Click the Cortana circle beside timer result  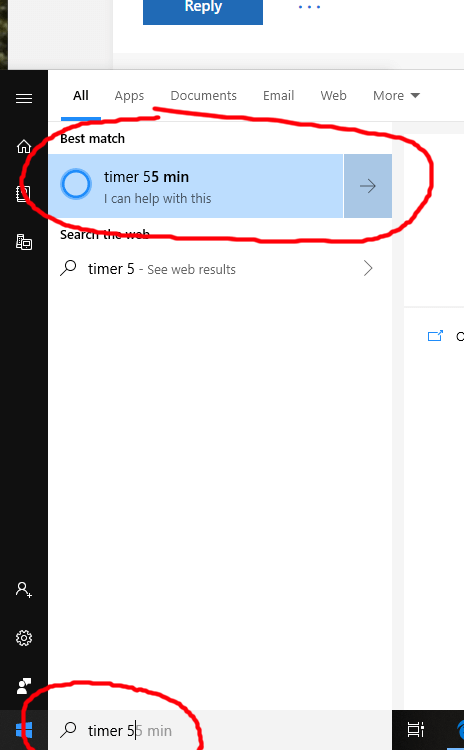click(x=76, y=184)
